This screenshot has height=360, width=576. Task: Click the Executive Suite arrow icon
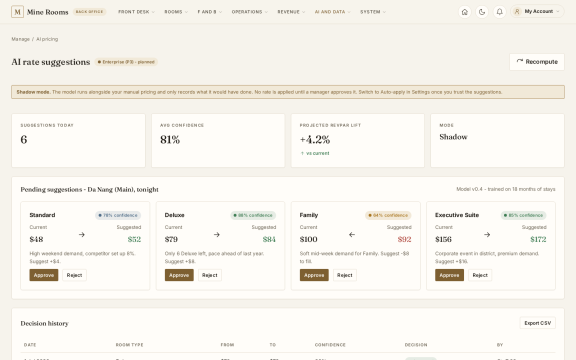click(x=487, y=234)
